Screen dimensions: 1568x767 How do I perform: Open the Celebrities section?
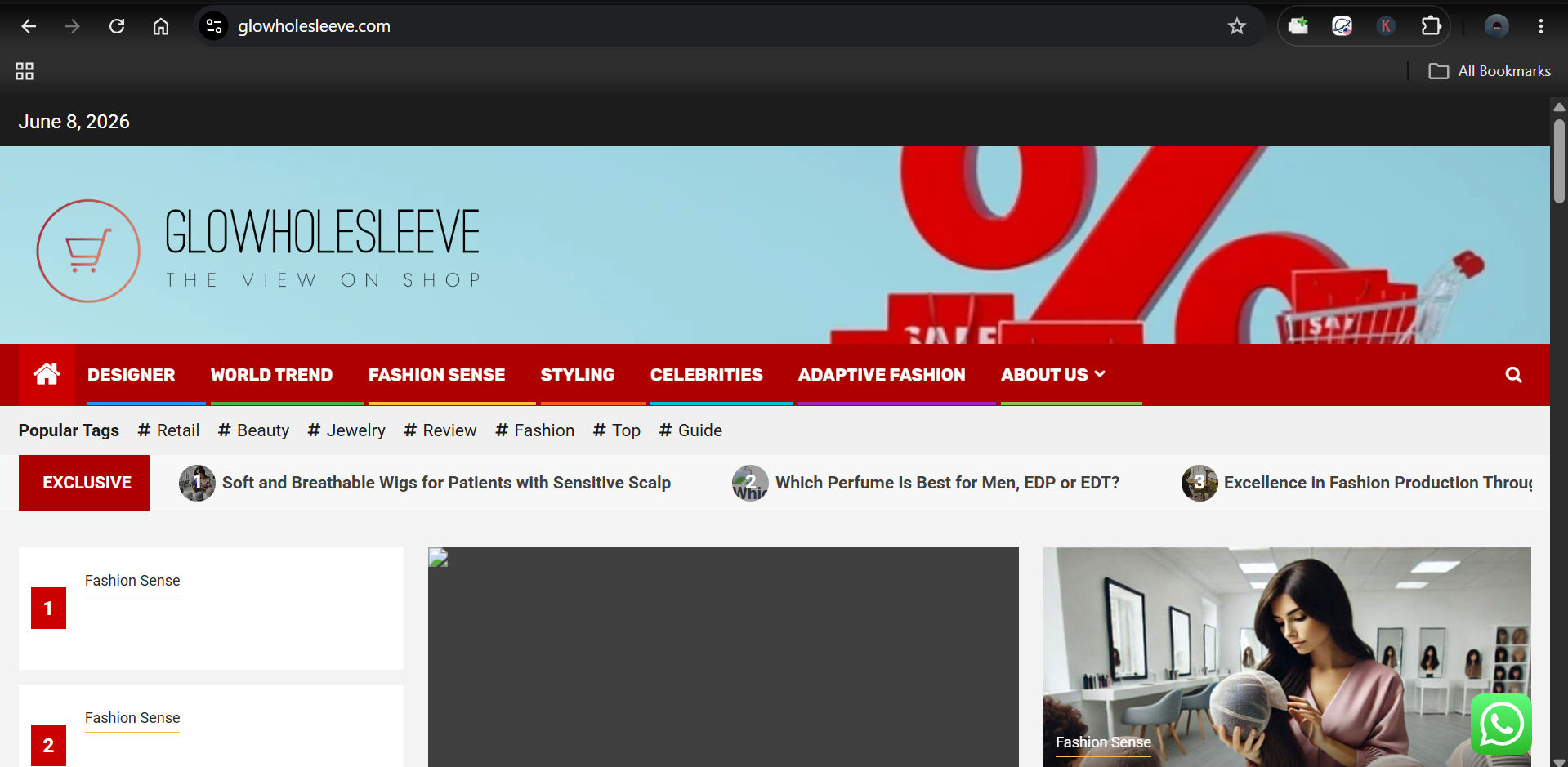tap(706, 375)
